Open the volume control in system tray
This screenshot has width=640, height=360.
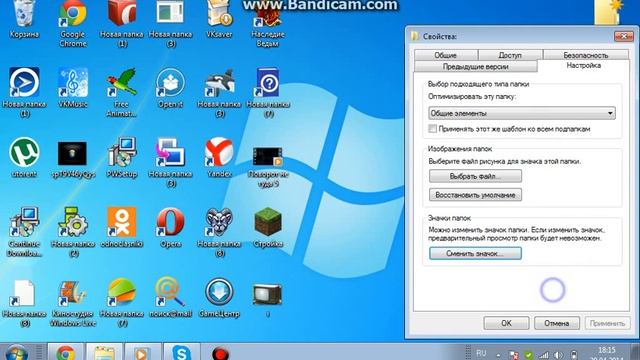point(558,355)
